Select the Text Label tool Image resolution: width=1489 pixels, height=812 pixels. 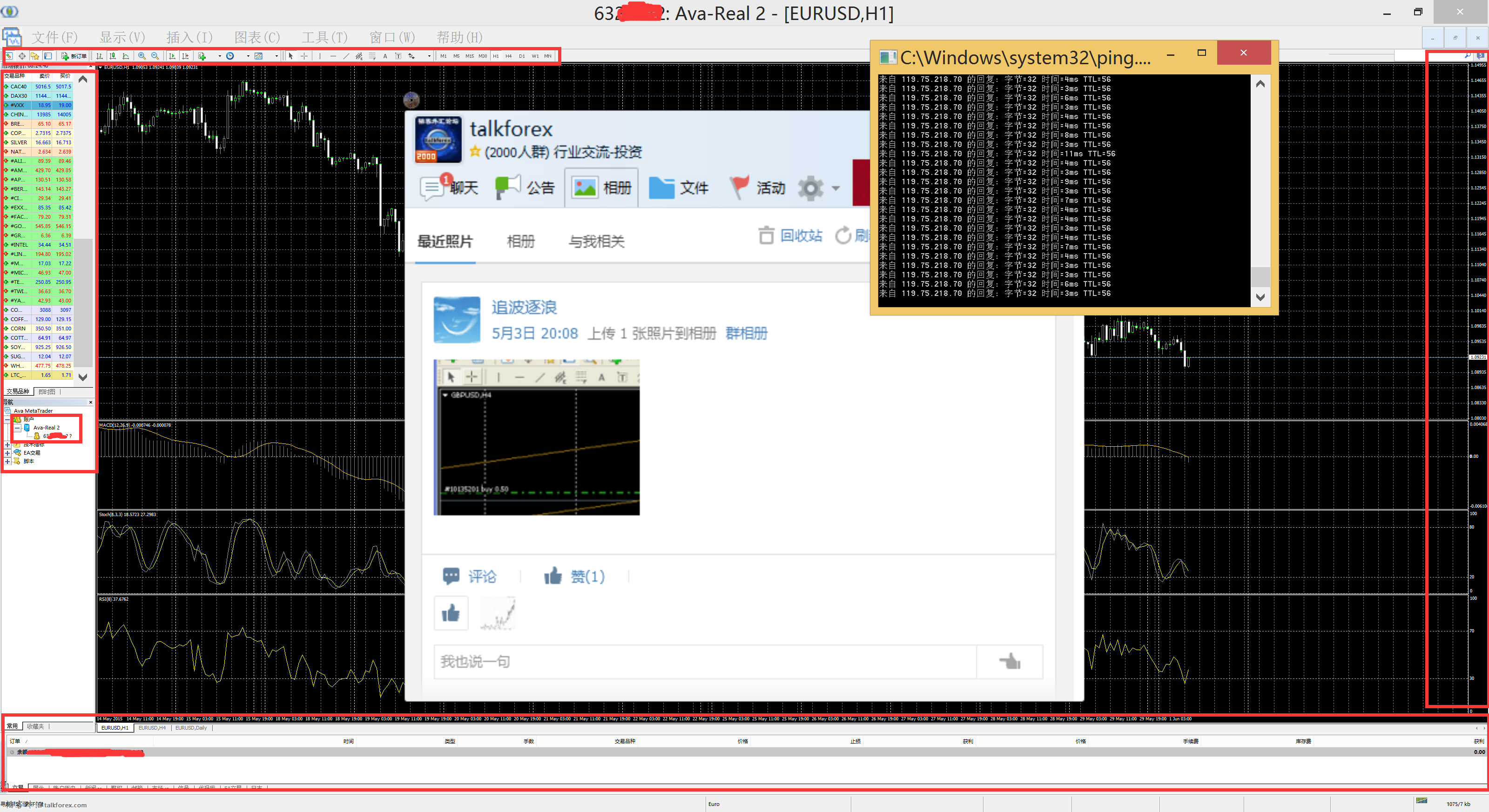pyautogui.click(x=398, y=56)
